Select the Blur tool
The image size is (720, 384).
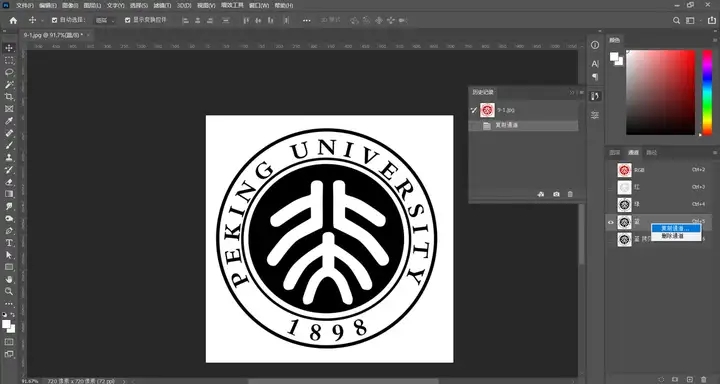pyautogui.click(x=9, y=206)
